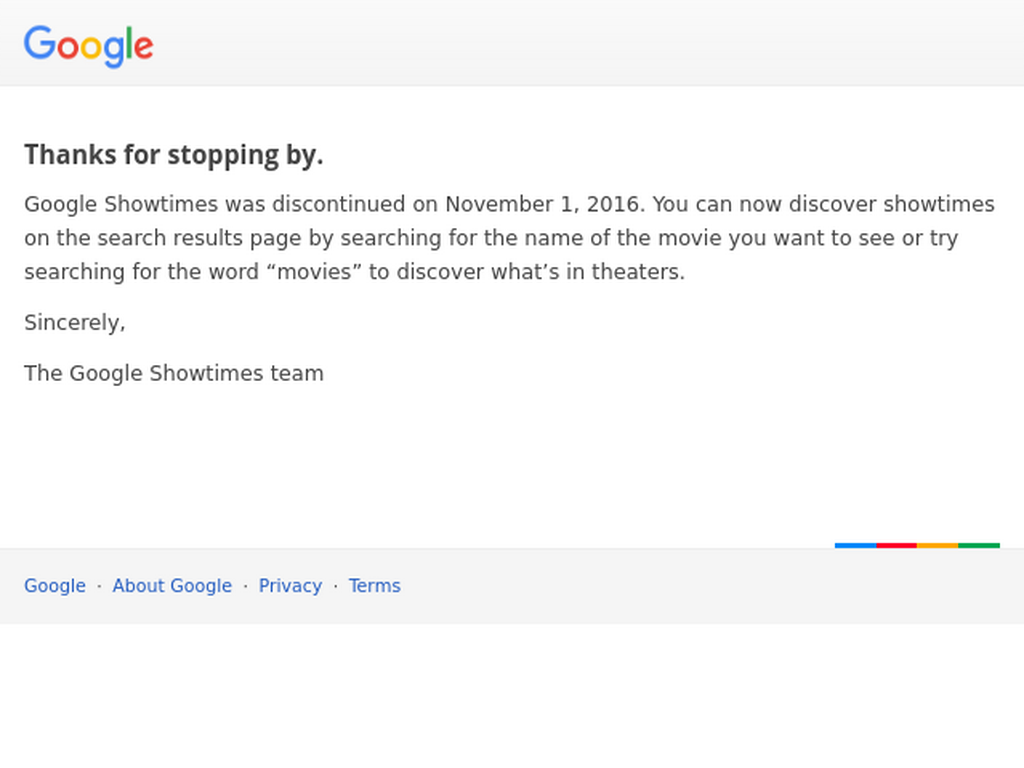Click the green segment of color bar
This screenshot has width=1024, height=768.
point(979,545)
